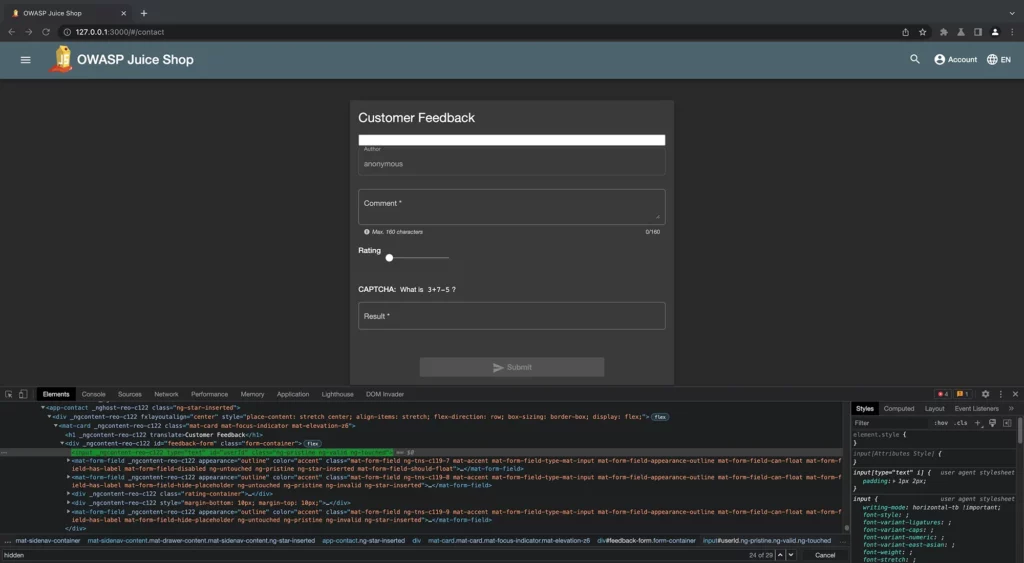
Task: Switch to the Application tab
Action: 293,394
